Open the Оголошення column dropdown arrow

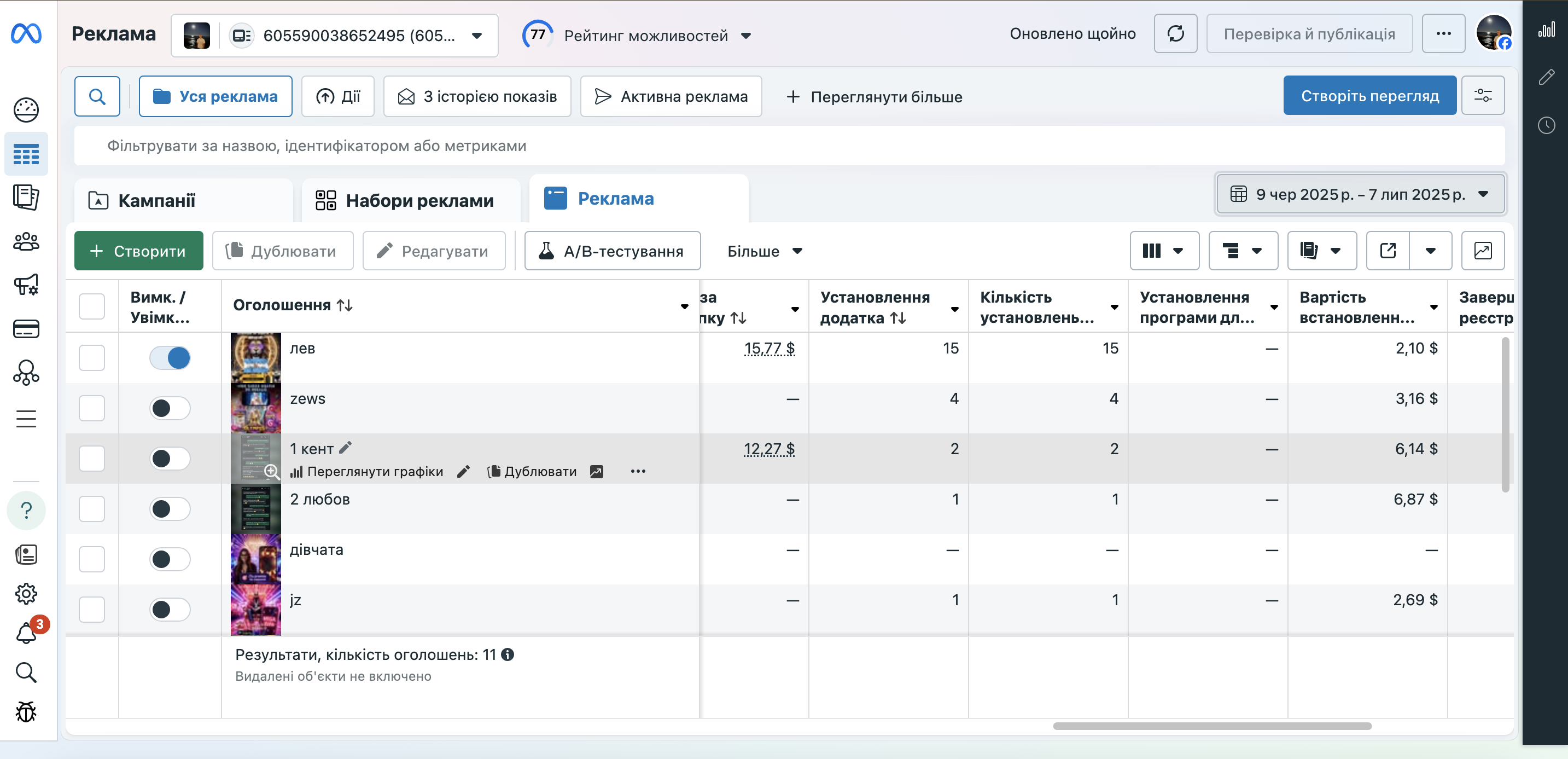(685, 306)
